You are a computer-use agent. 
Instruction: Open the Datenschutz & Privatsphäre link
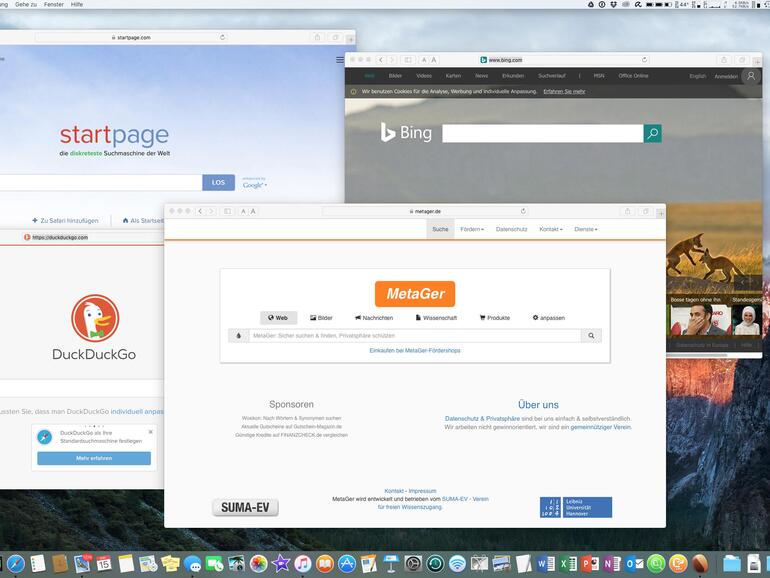pos(482,419)
